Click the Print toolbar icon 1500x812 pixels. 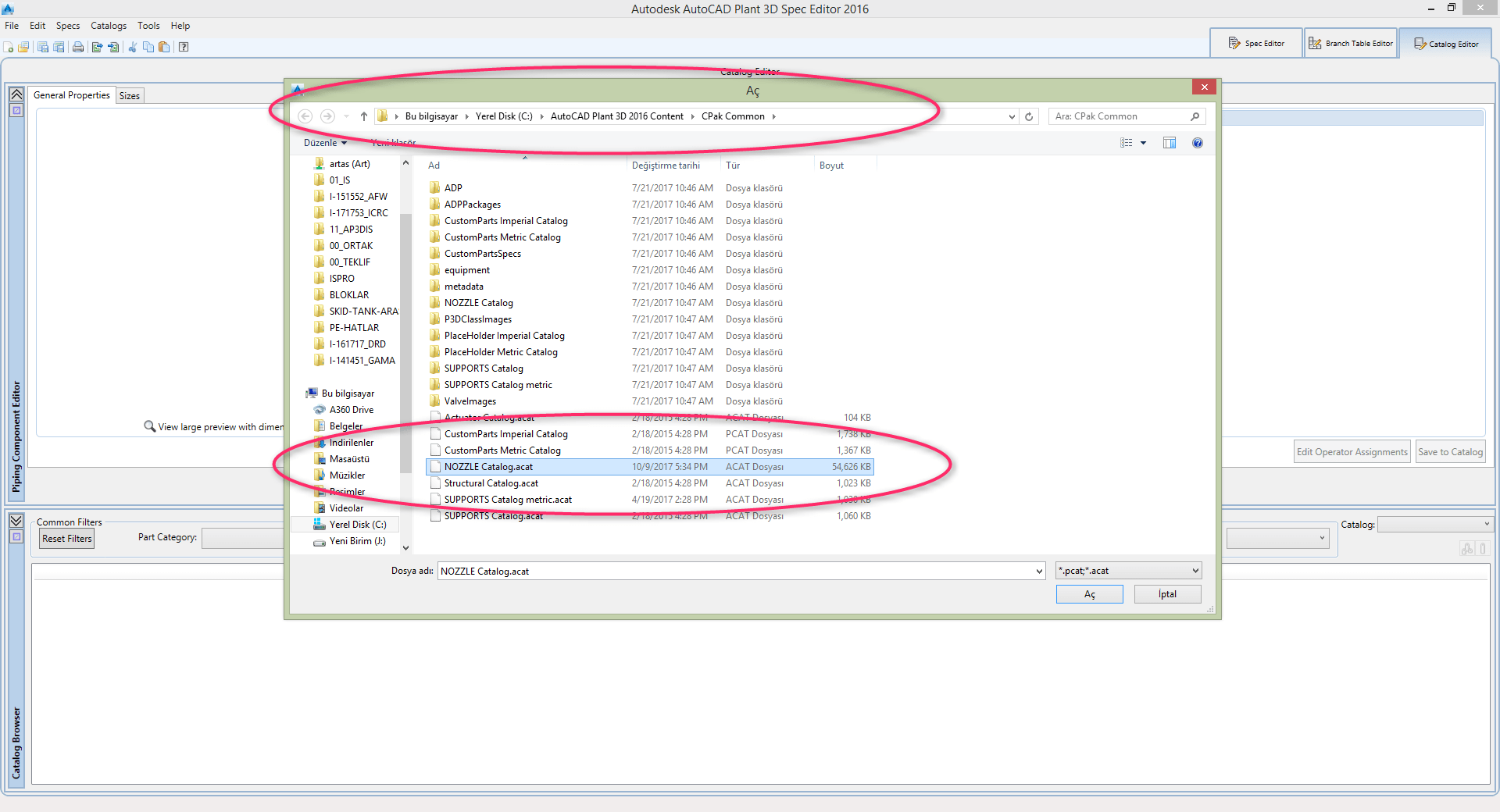(78, 47)
